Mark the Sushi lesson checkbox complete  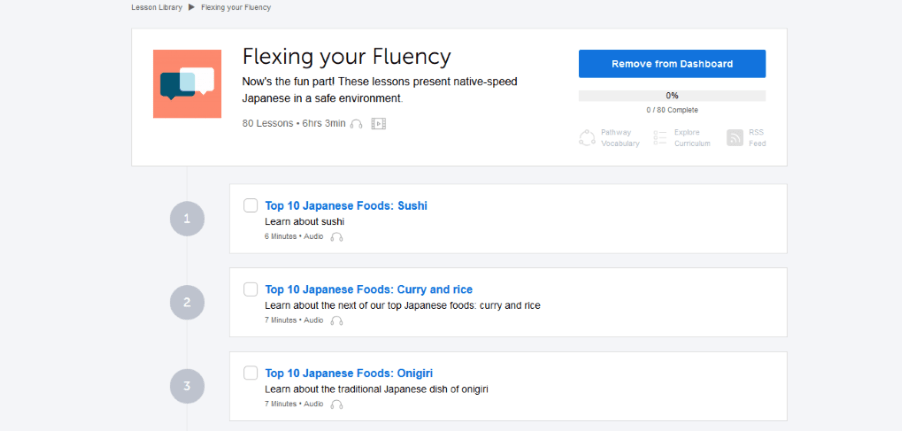250,205
